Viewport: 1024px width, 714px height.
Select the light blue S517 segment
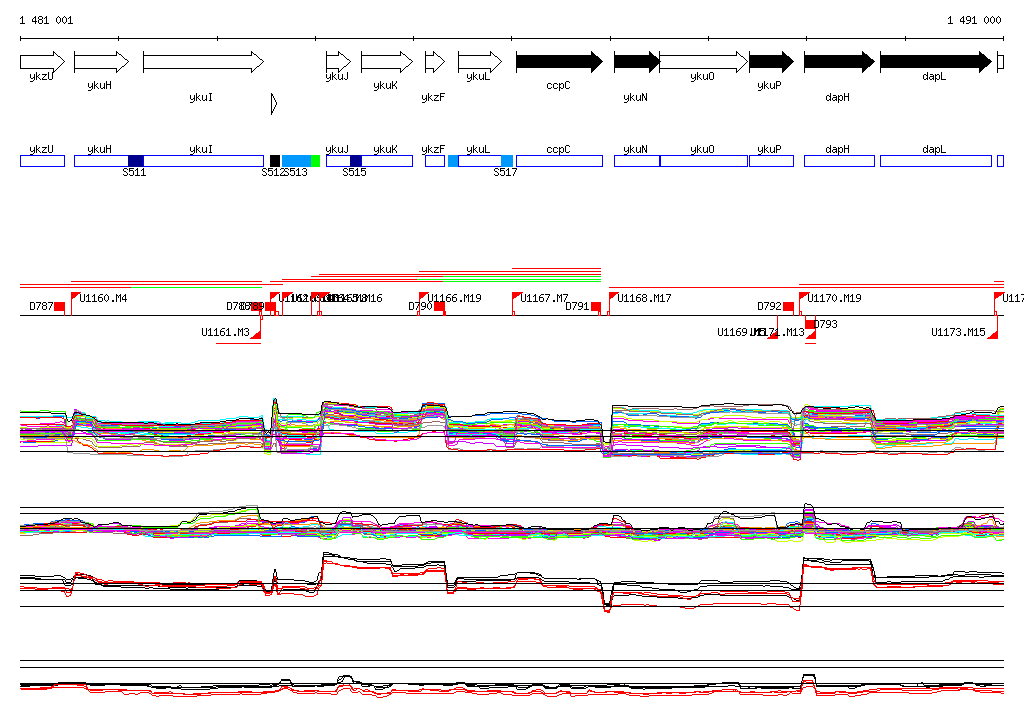pos(507,161)
